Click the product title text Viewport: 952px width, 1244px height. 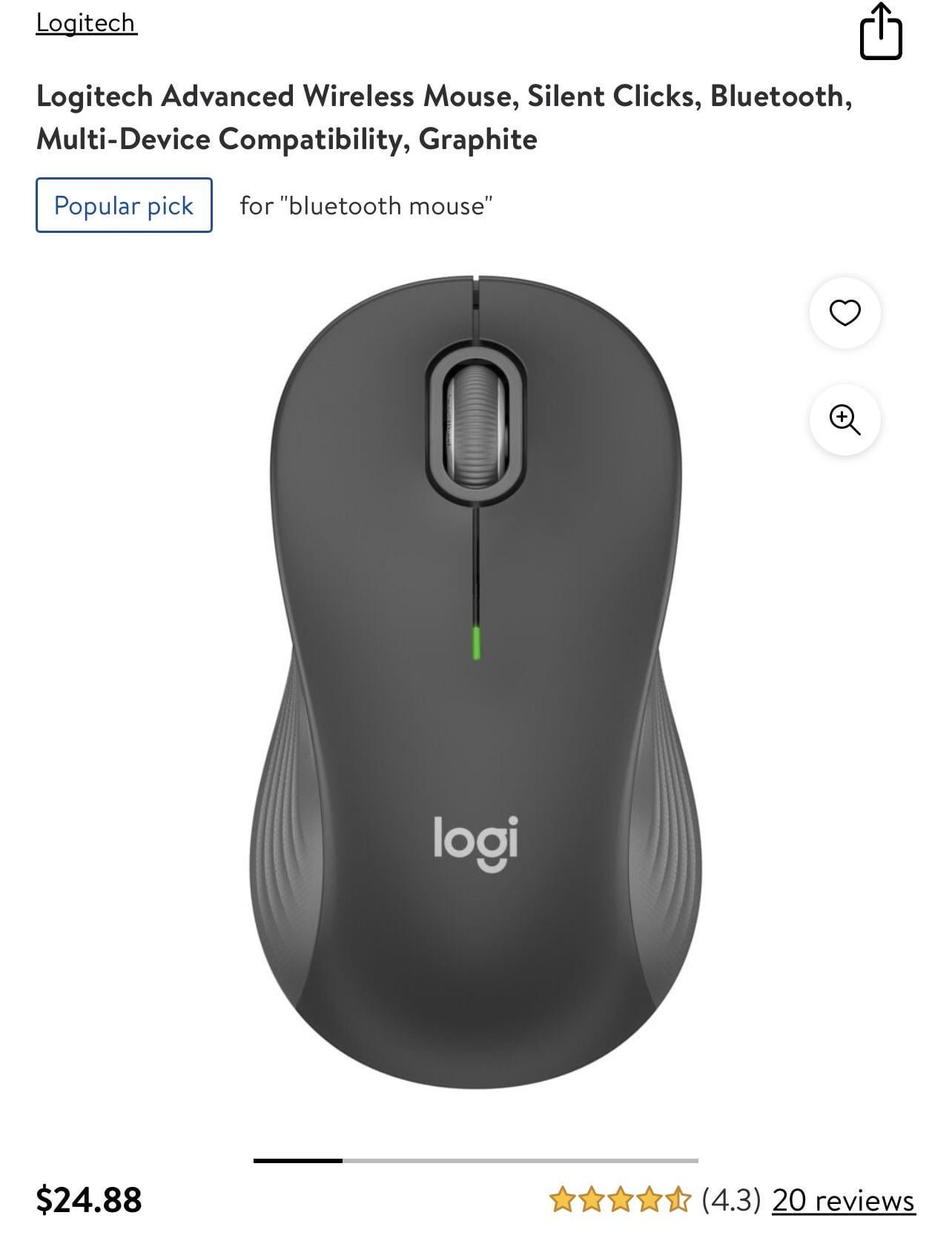[x=444, y=117]
